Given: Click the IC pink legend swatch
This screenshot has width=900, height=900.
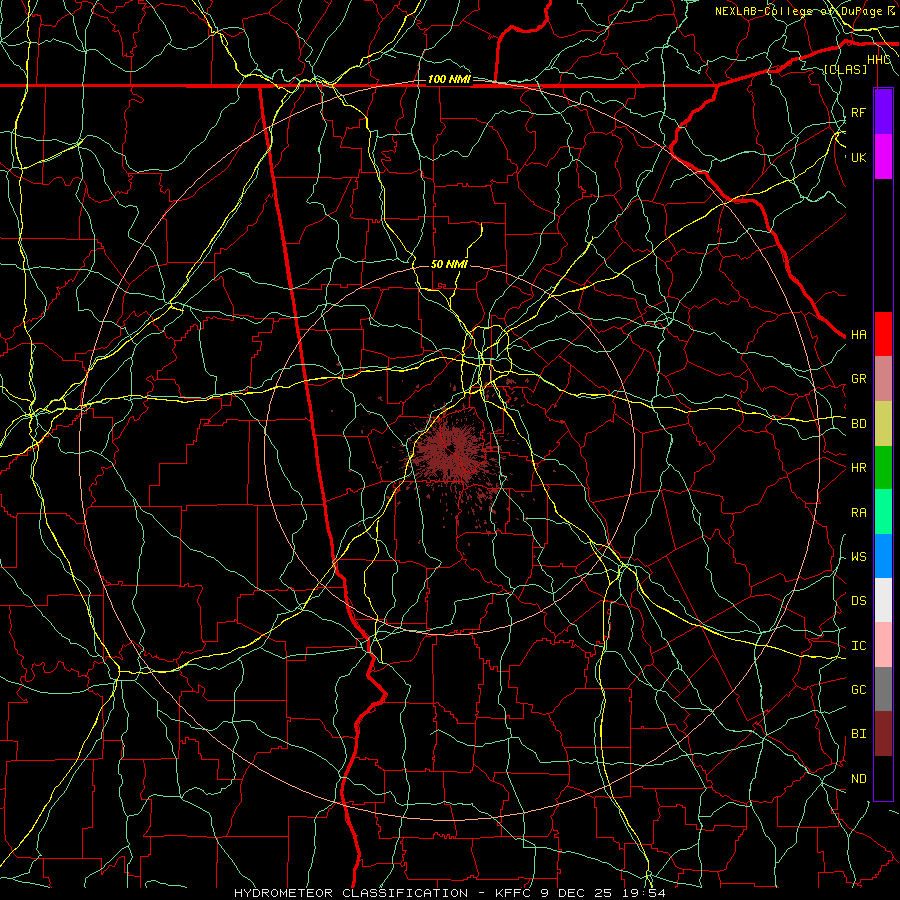Looking at the screenshot, I should tap(883, 645).
